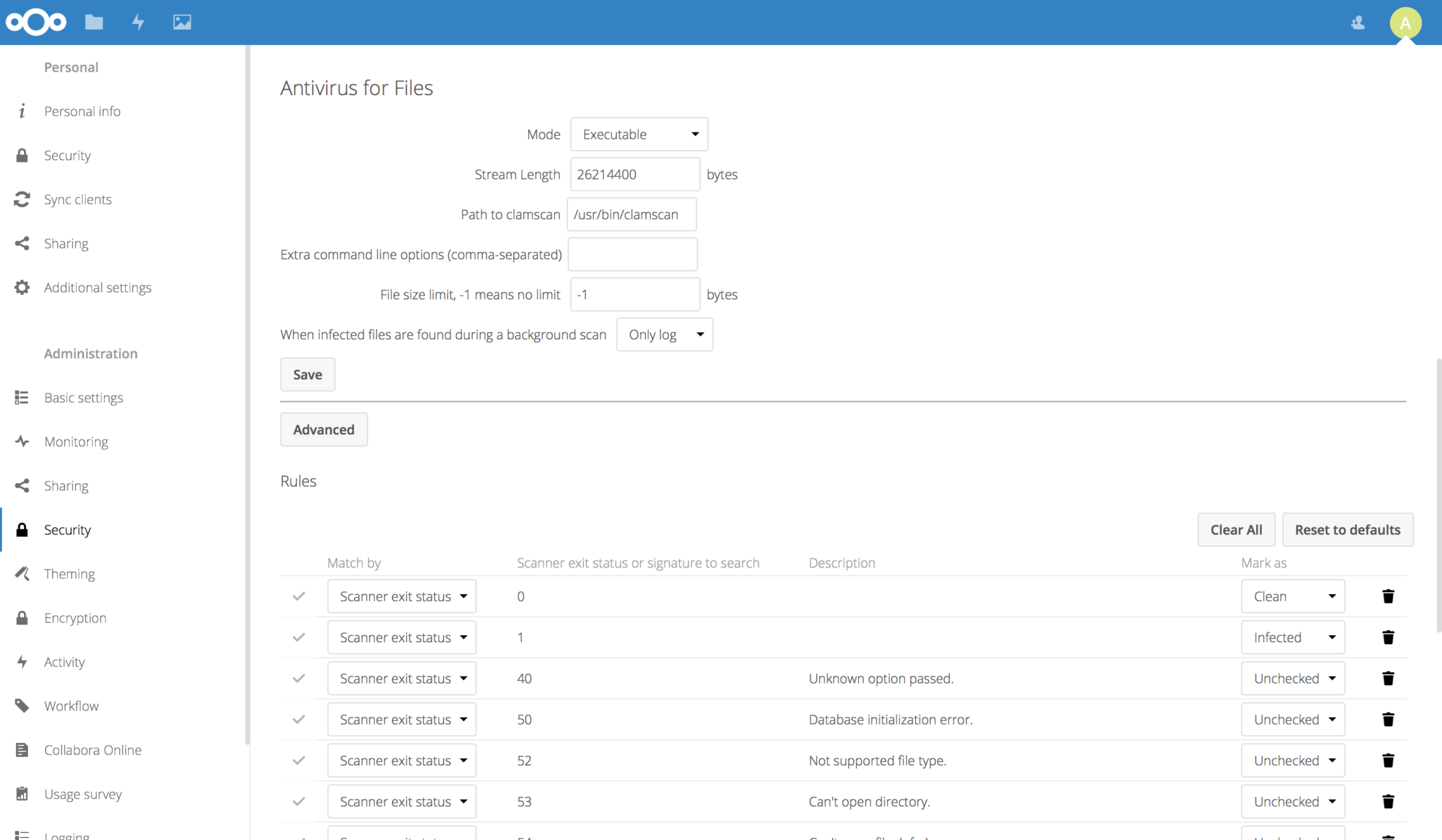
Task: Reset rules to defaults
Action: coord(1347,529)
